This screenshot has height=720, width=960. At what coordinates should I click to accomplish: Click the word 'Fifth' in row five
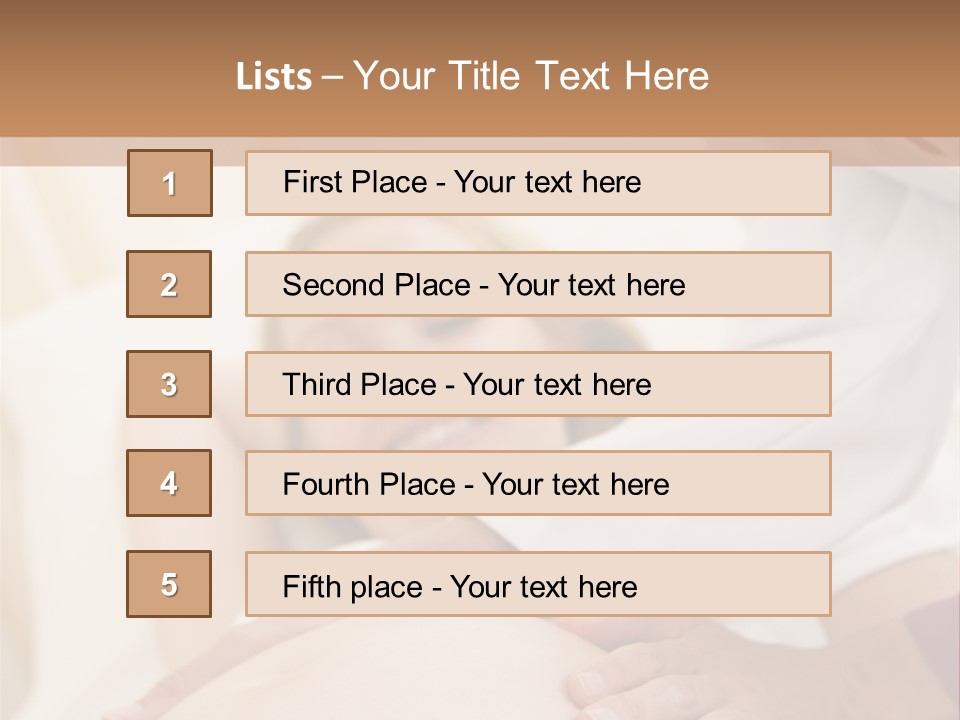(309, 586)
